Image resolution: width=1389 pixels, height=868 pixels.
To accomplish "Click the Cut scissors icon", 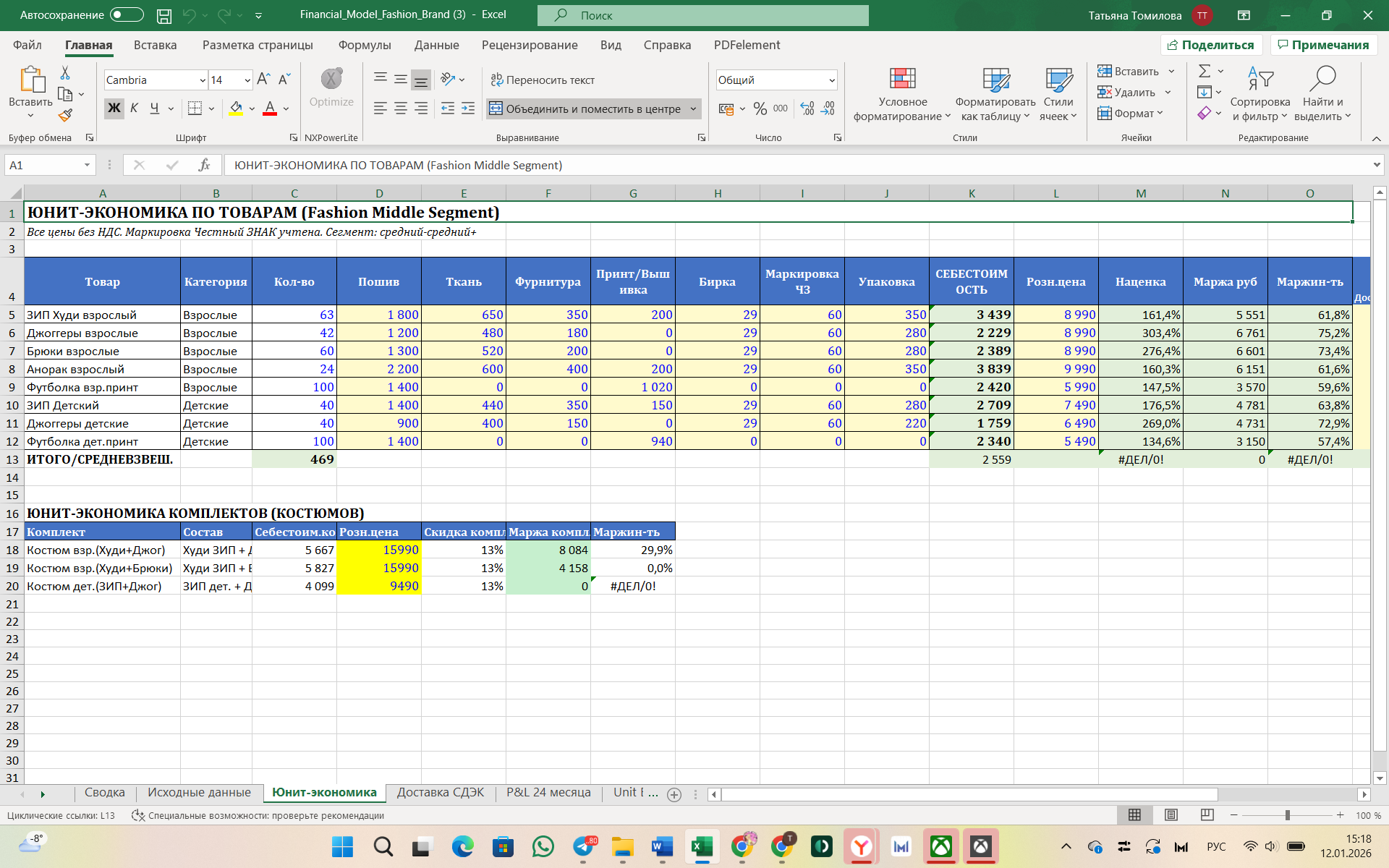I will coord(65,73).
